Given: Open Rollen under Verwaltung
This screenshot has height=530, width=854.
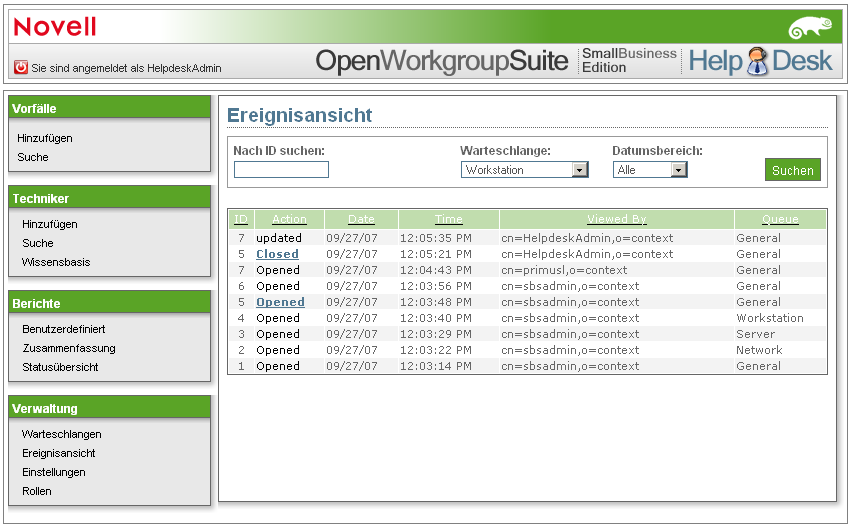Looking at the screenshot, I should click(x=36, y=491).
